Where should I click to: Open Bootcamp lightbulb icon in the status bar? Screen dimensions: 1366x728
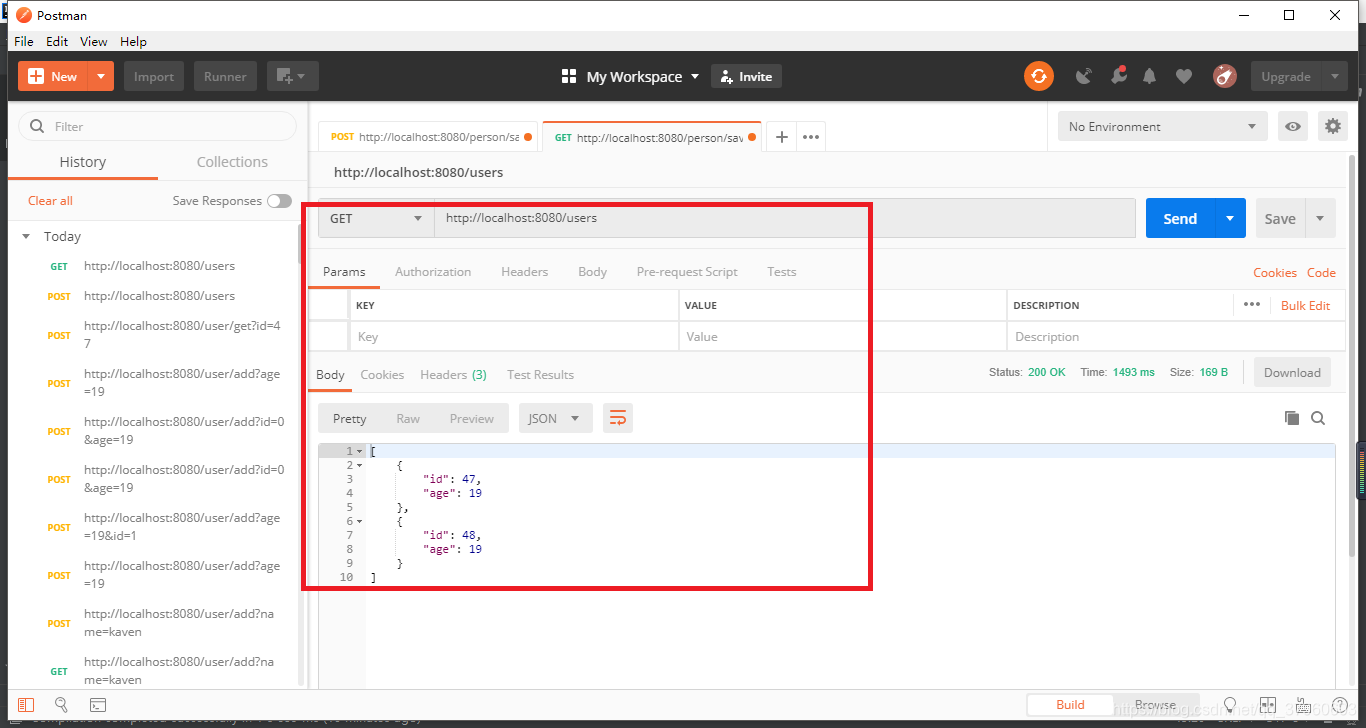[x=1230, y=705]
